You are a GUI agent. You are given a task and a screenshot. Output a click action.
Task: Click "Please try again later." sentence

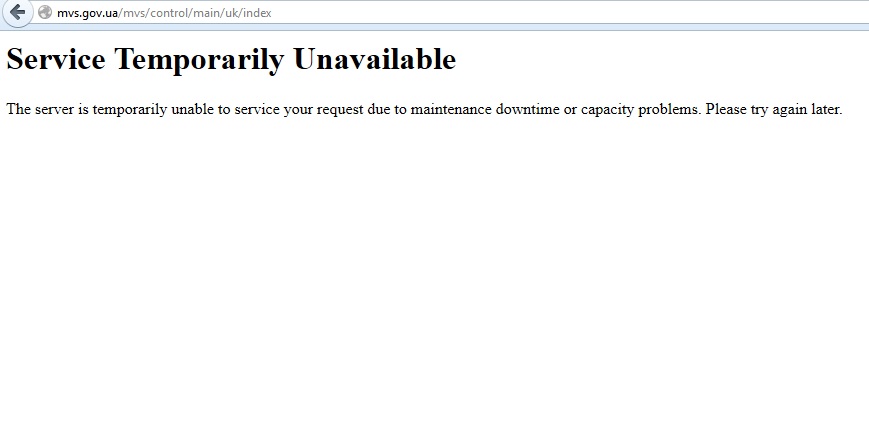tap(774, 110)
